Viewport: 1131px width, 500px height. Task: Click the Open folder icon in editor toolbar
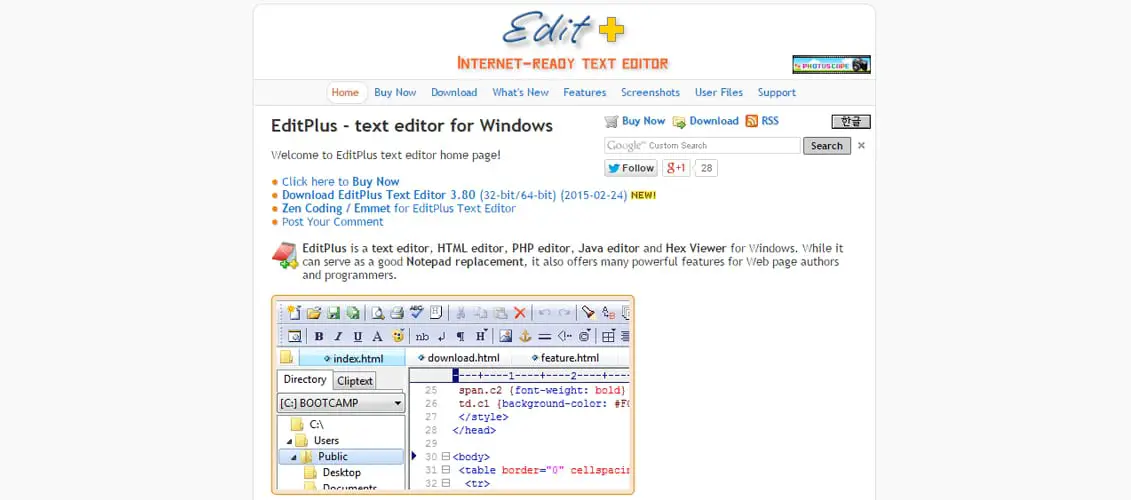click(x=314, y=312)
